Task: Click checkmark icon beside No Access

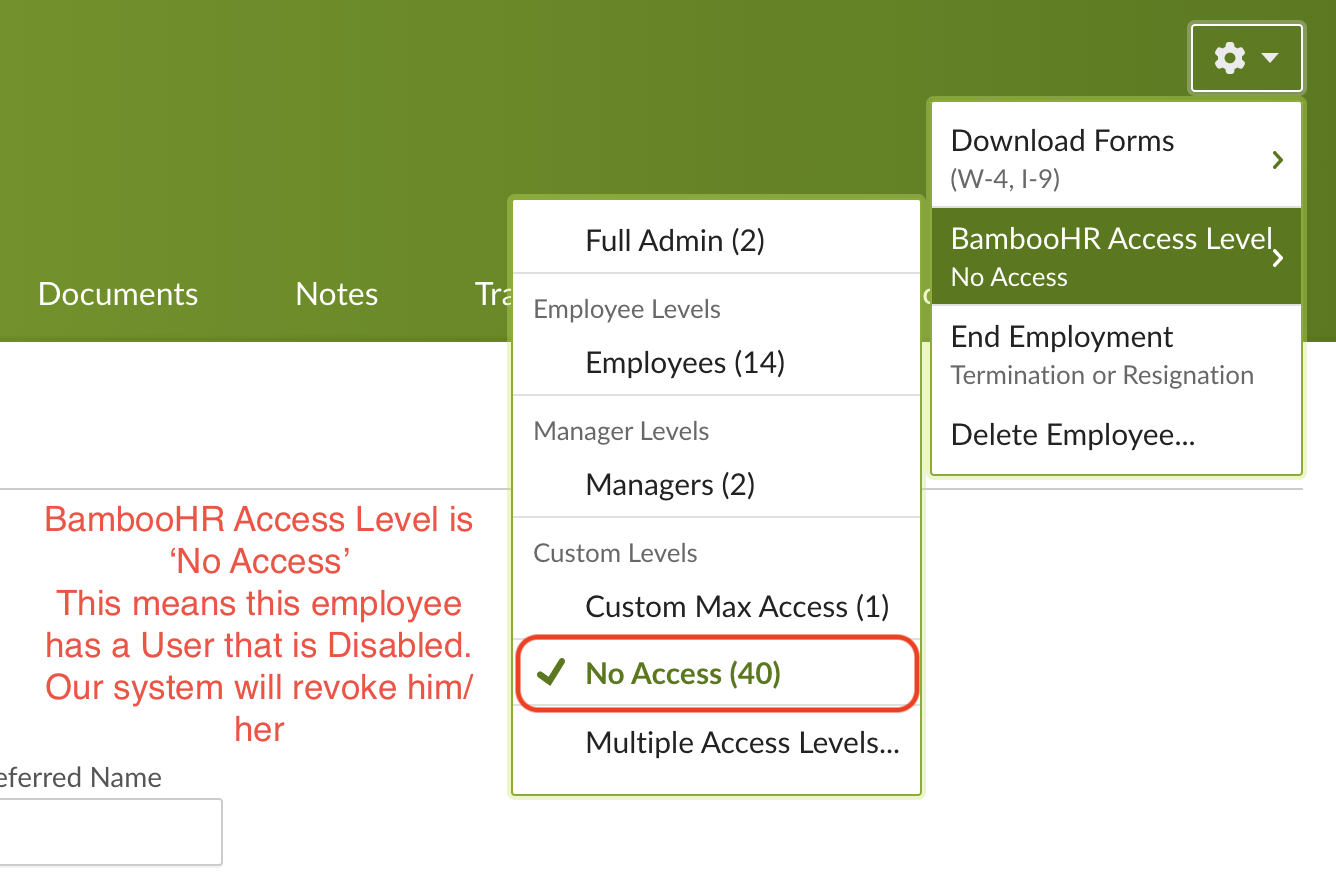Action: click(550, 672)
